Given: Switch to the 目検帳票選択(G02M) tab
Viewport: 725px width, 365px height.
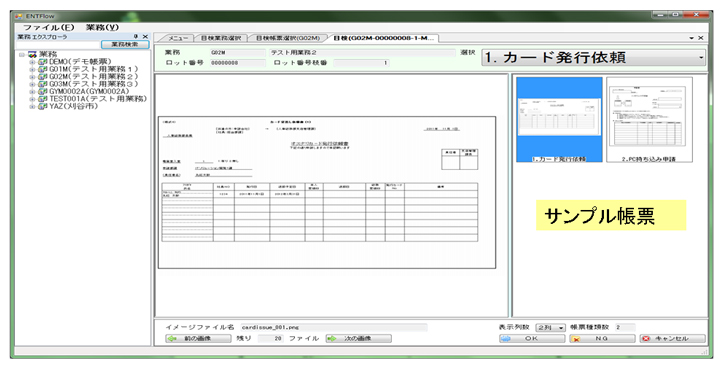Looking at the screenshot, I should tap(288, 38).
